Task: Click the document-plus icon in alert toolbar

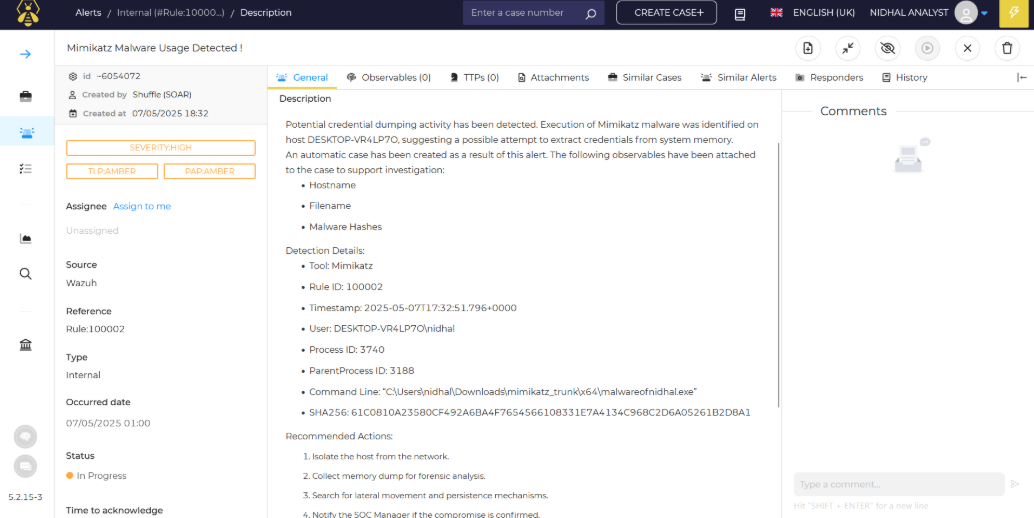Action: (x=808, y=48)
